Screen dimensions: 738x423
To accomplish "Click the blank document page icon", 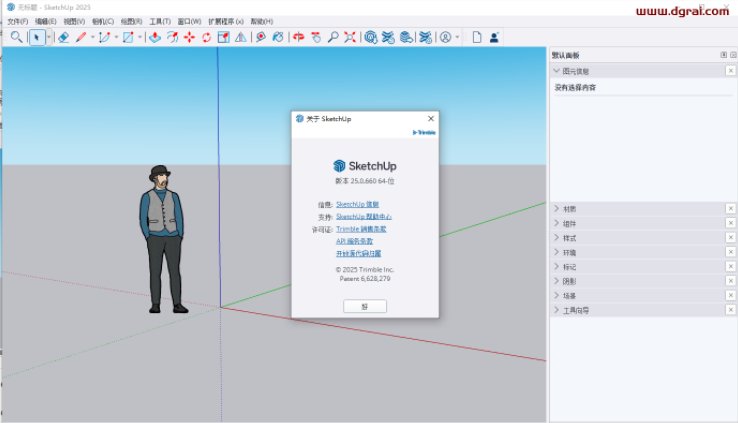I will (x=477, y=37).
